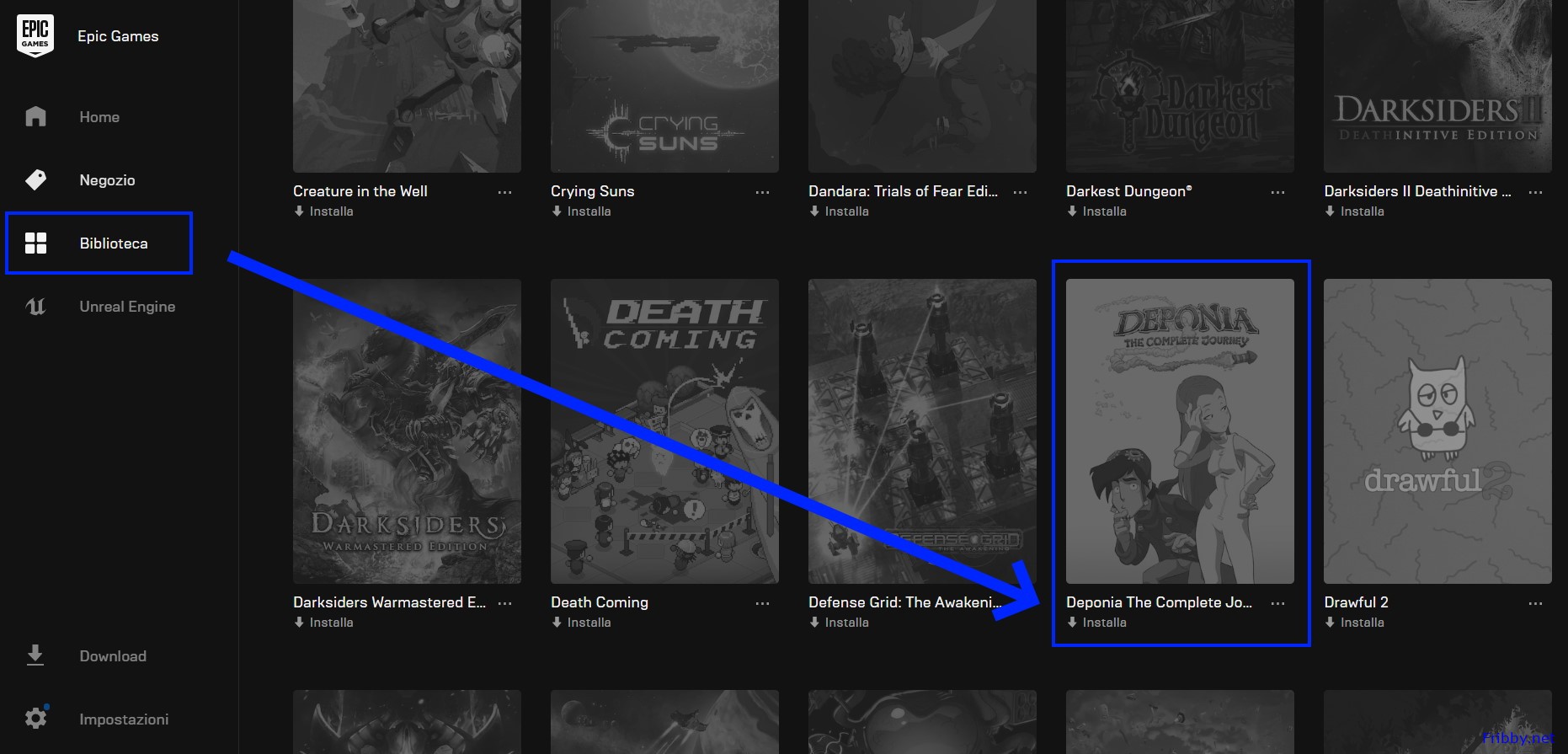The width and height of the screenshot is (1568, 754).
Task: Click the Crying Suns title text
Action: point(593,191)
